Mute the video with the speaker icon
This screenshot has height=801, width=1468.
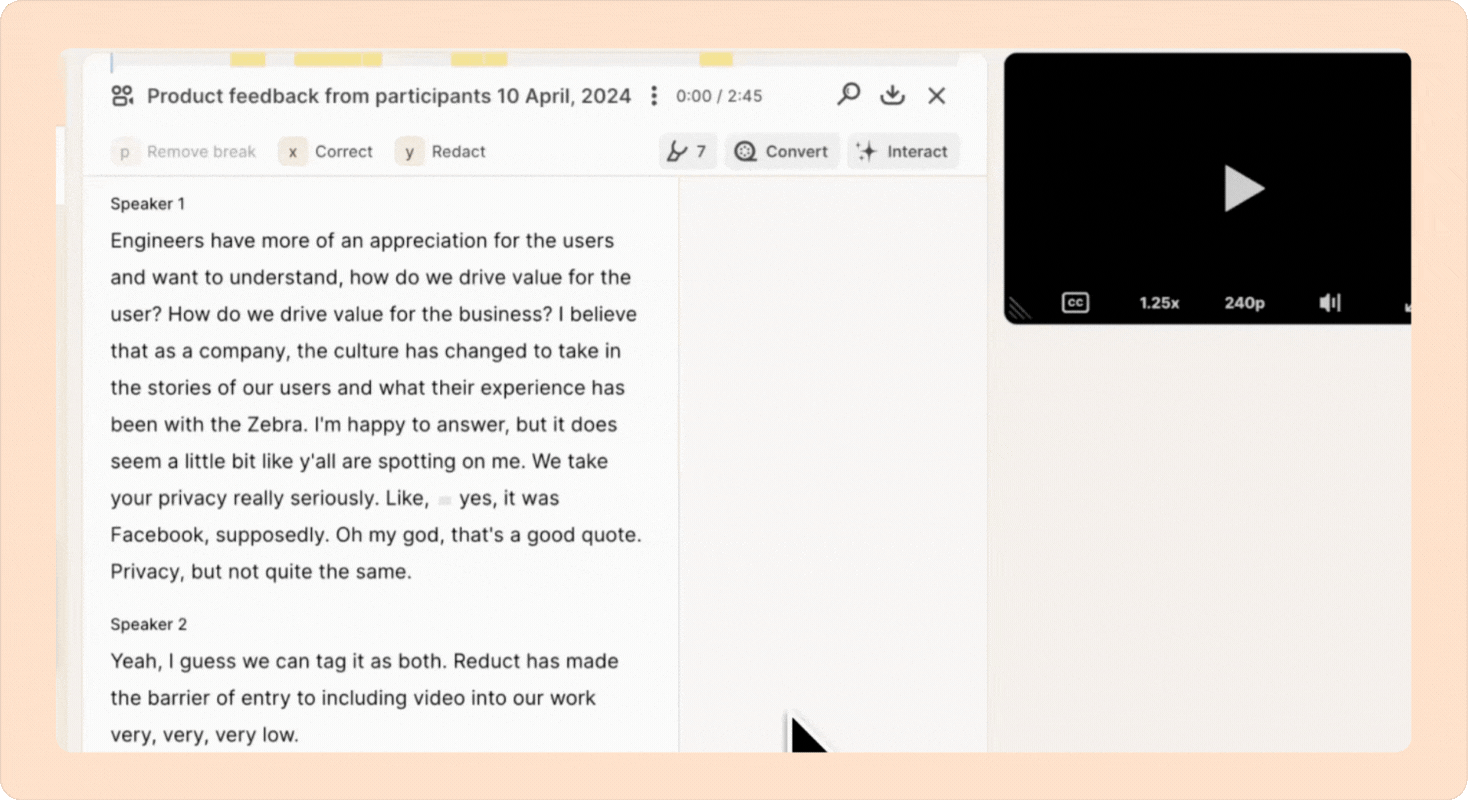pyautogui.click(x=1329, y=302)
